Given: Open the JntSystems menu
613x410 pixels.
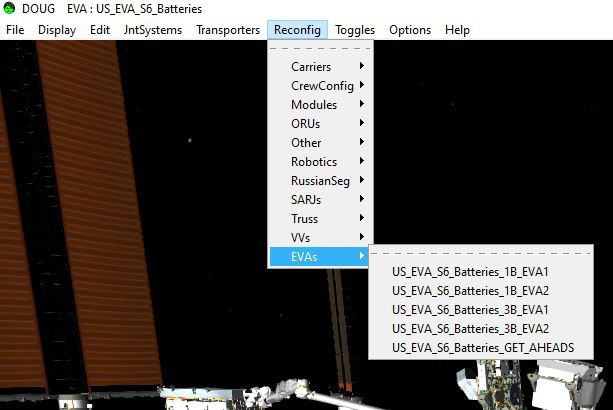Looking at the screenshot, I should [x=152, y=30].
